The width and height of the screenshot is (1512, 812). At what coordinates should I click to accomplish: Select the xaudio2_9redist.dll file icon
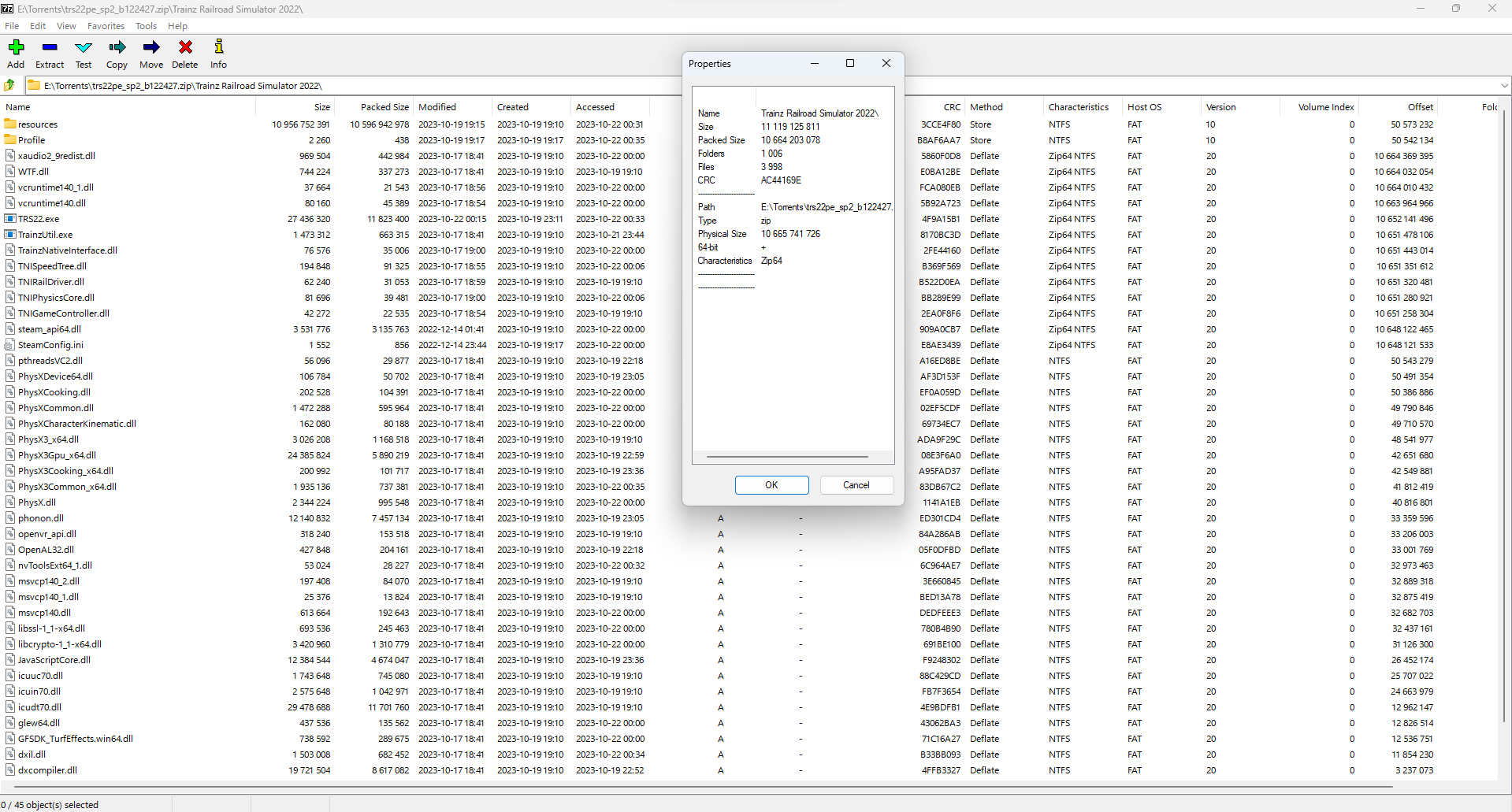(x=10, y=155)
